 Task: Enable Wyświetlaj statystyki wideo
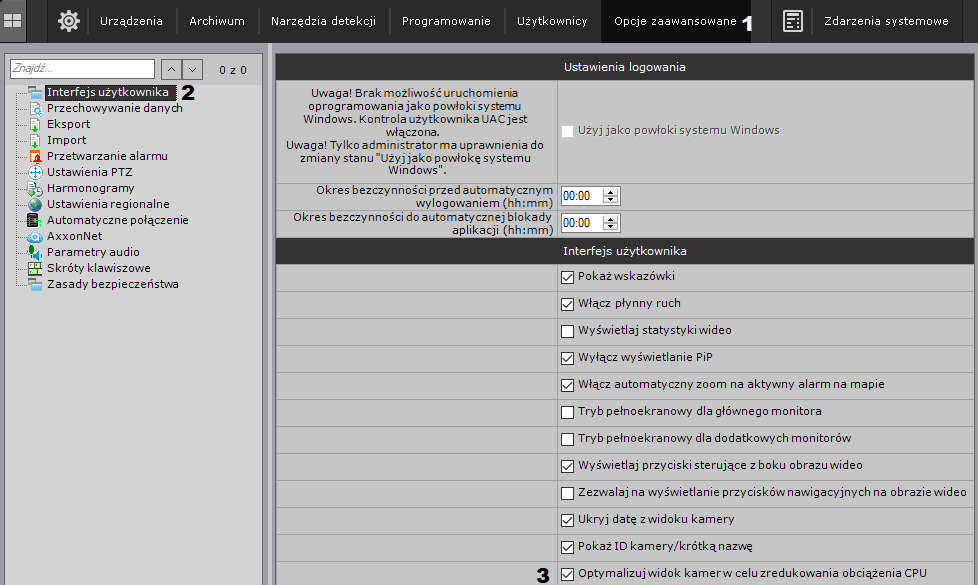click(x=567, y=331)
